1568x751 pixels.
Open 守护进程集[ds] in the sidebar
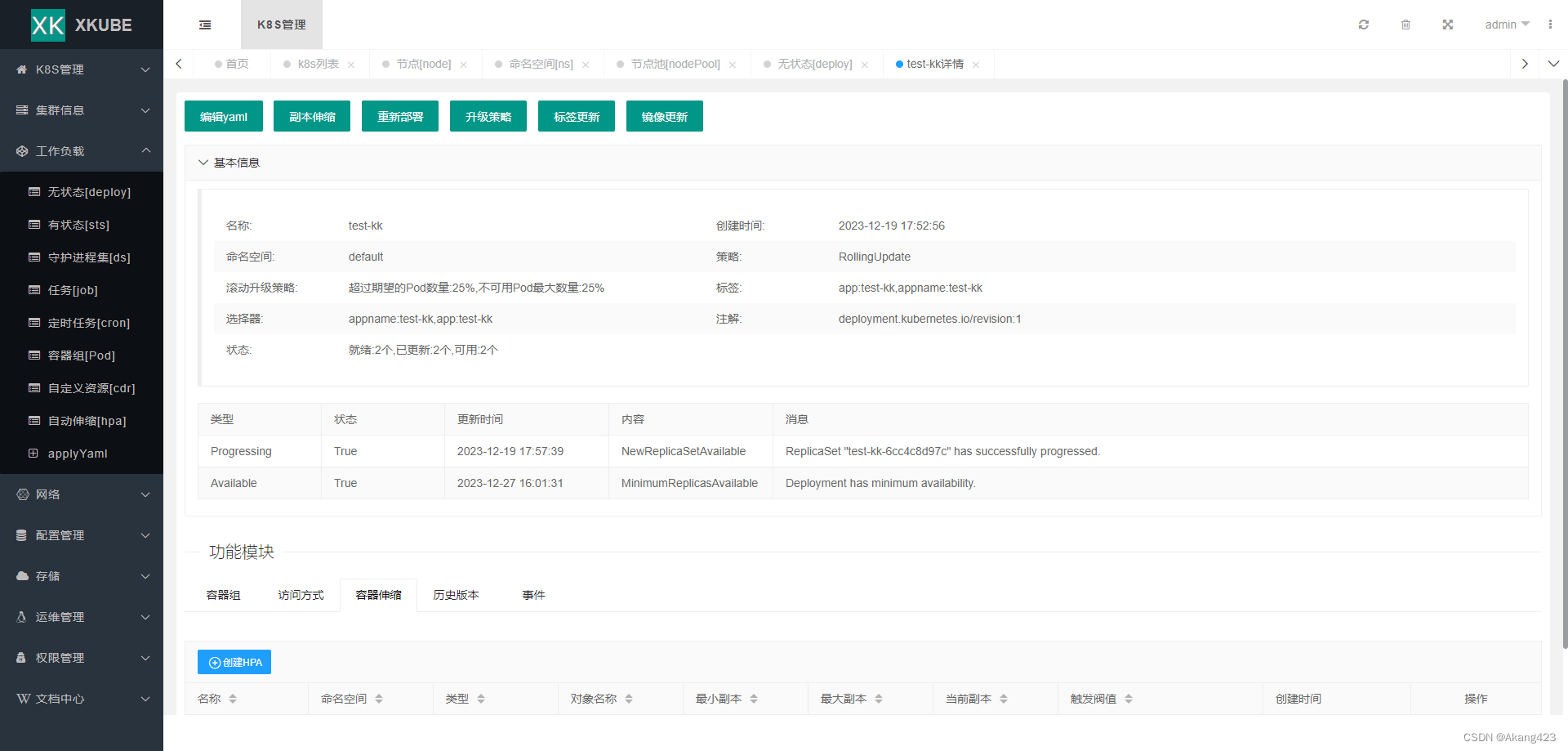[82, 257]
